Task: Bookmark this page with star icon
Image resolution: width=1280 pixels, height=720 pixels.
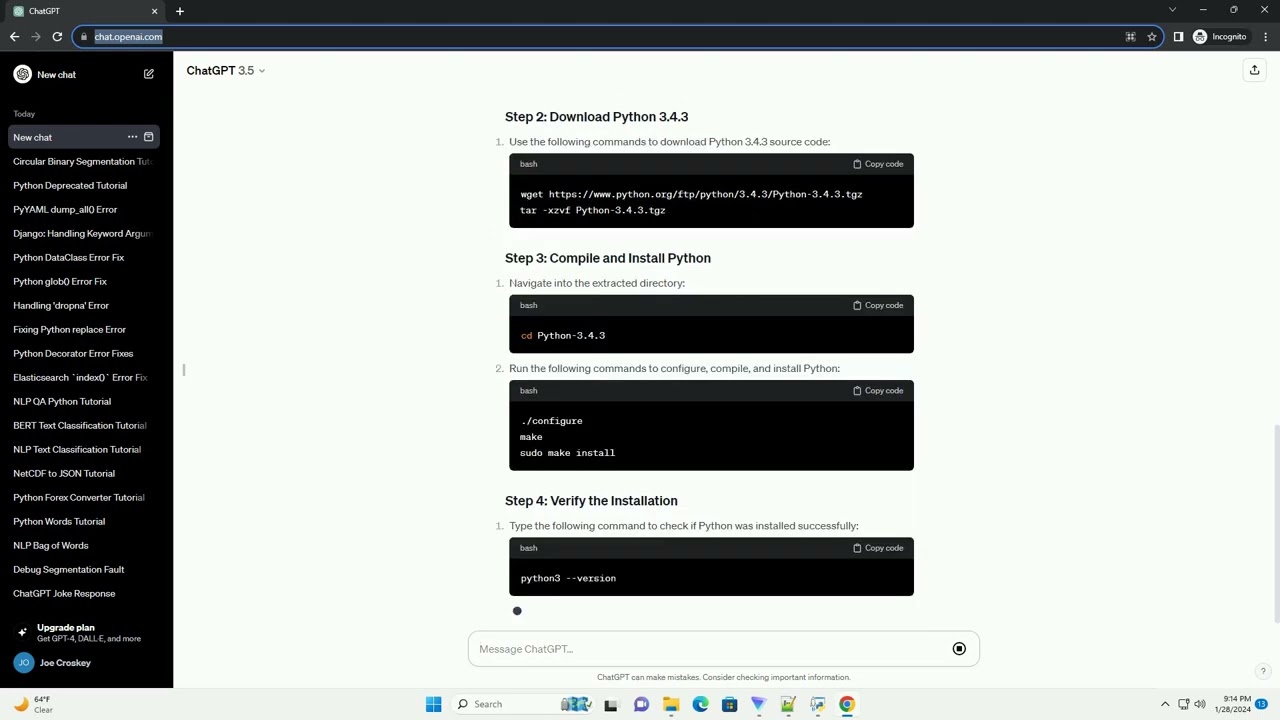Action: [x=1152, y=37]
